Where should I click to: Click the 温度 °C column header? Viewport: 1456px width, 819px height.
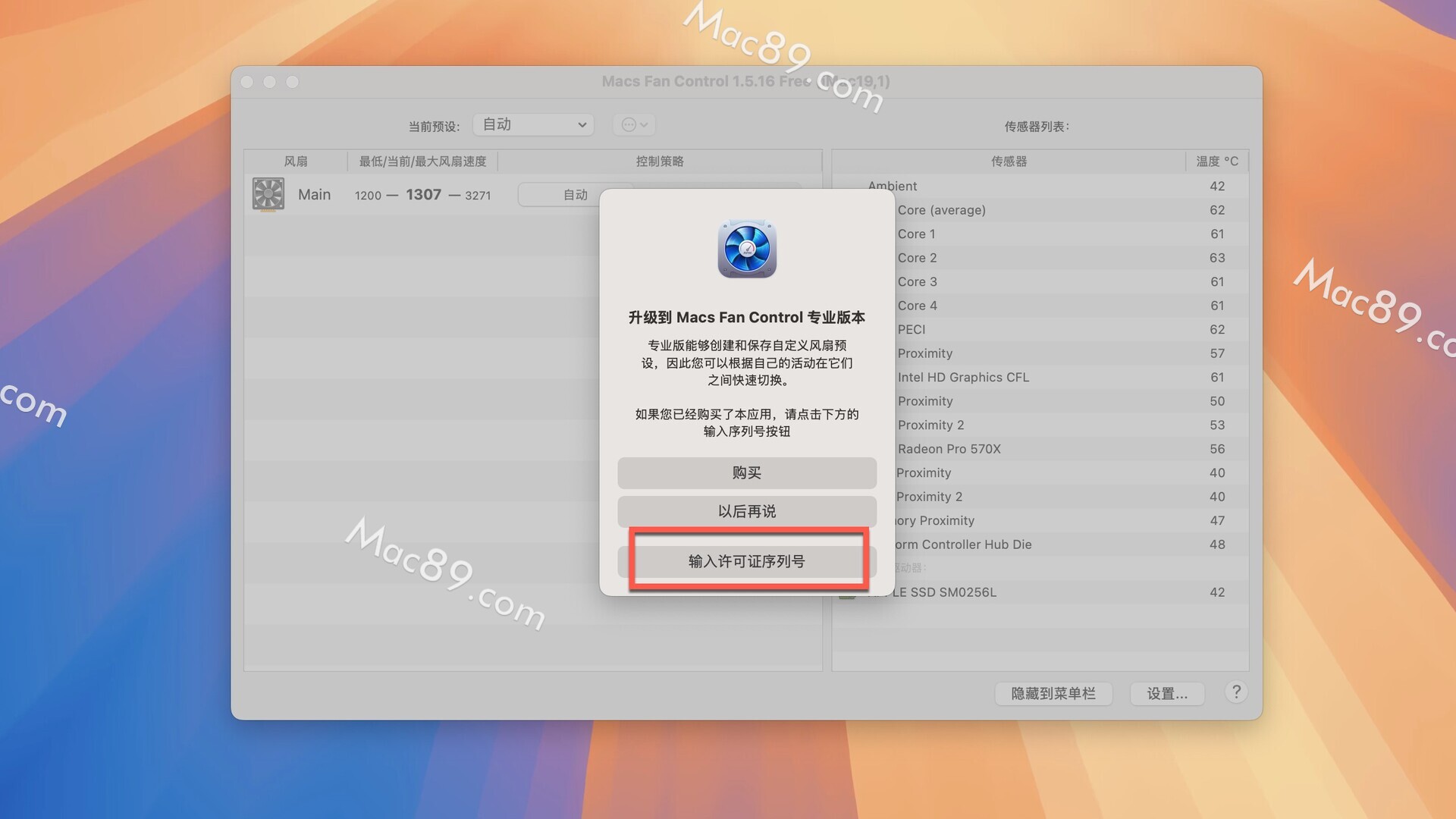click(1216, 161)
